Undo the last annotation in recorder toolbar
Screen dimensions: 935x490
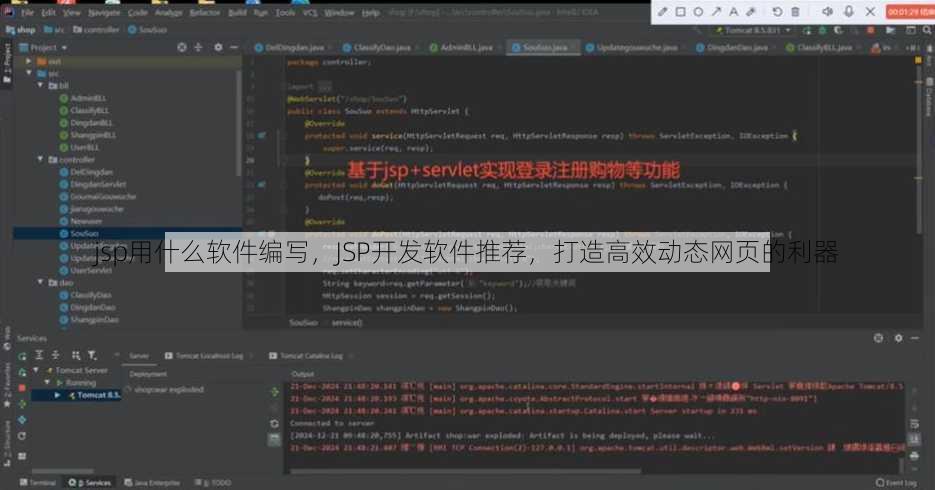(x=777, y=11)
